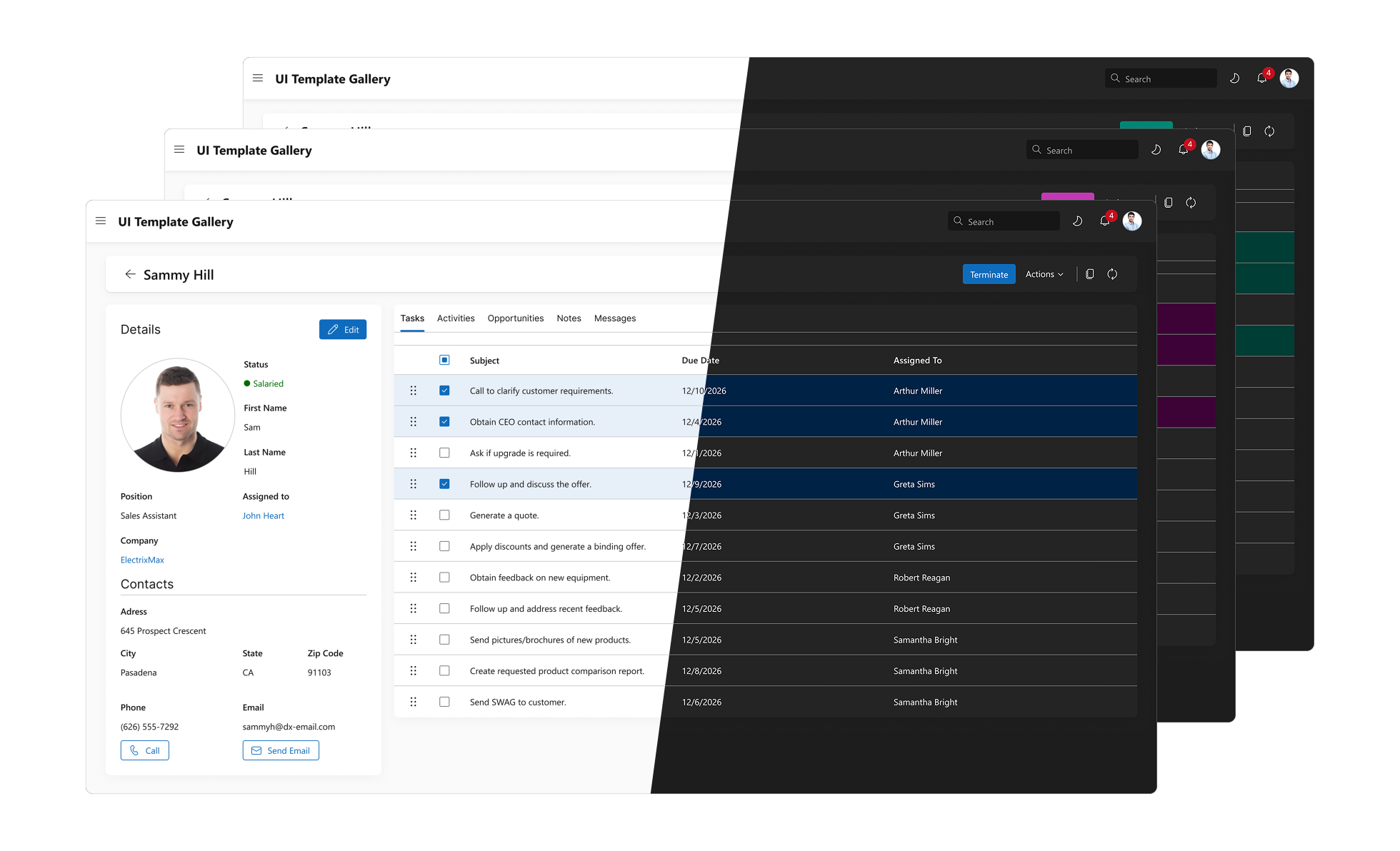This screenshot has height=851, width=1400.
Task: Click Search field in front window
Action: tap(1004, 221)
